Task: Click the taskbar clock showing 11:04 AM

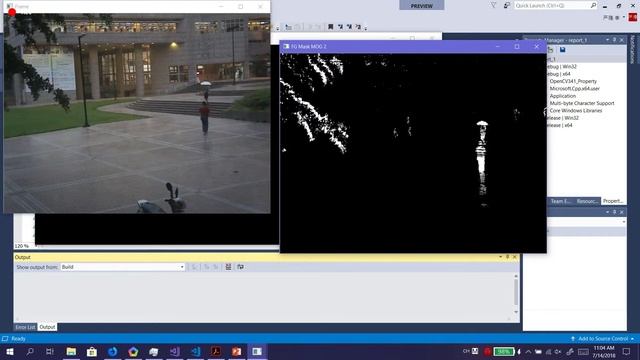Action: 604,351
